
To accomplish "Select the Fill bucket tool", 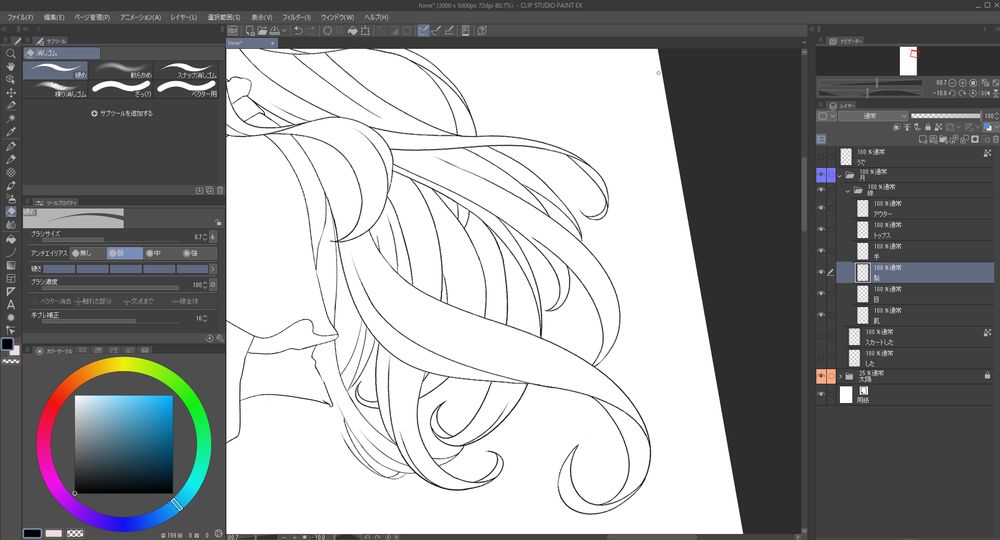I will 10,239.
